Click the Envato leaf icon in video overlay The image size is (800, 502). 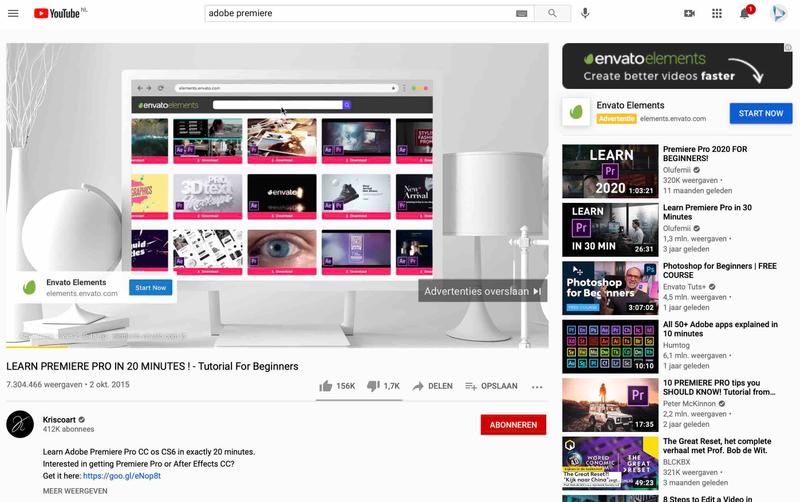(x=29, y=287)
